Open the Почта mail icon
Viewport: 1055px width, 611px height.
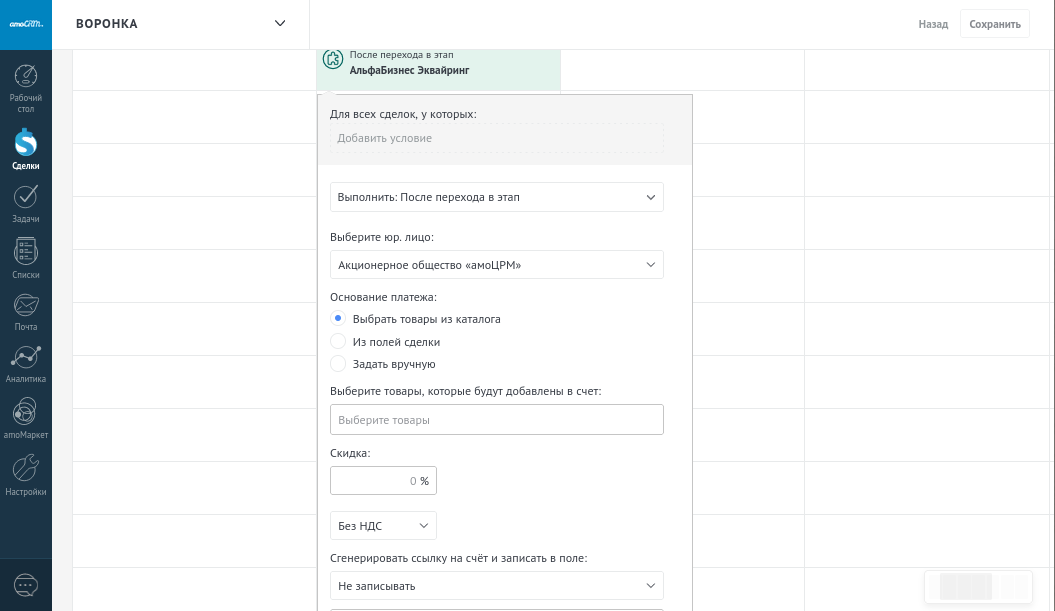coord(26,306)
